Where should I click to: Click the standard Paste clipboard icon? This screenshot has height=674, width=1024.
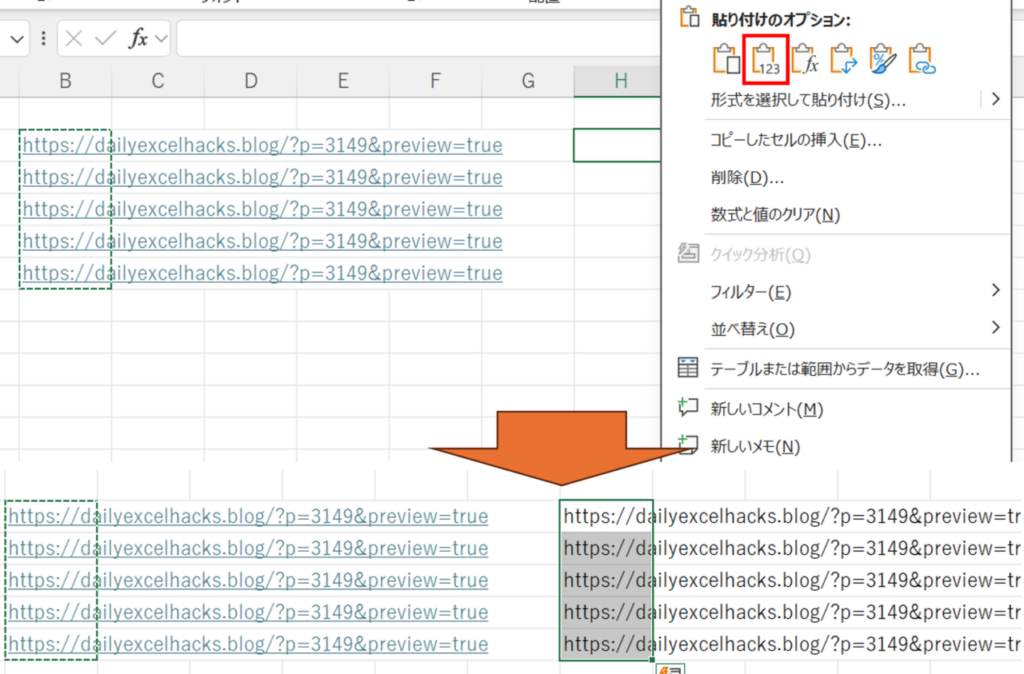725,59
